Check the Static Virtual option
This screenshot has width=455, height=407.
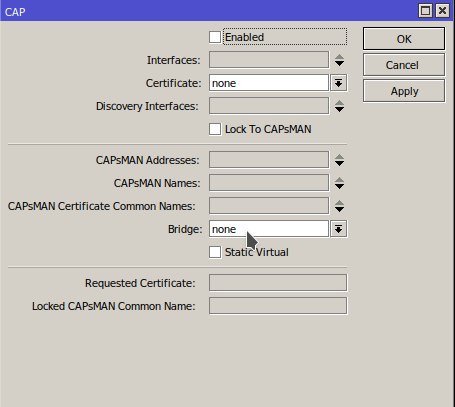(x=215, y=252)
